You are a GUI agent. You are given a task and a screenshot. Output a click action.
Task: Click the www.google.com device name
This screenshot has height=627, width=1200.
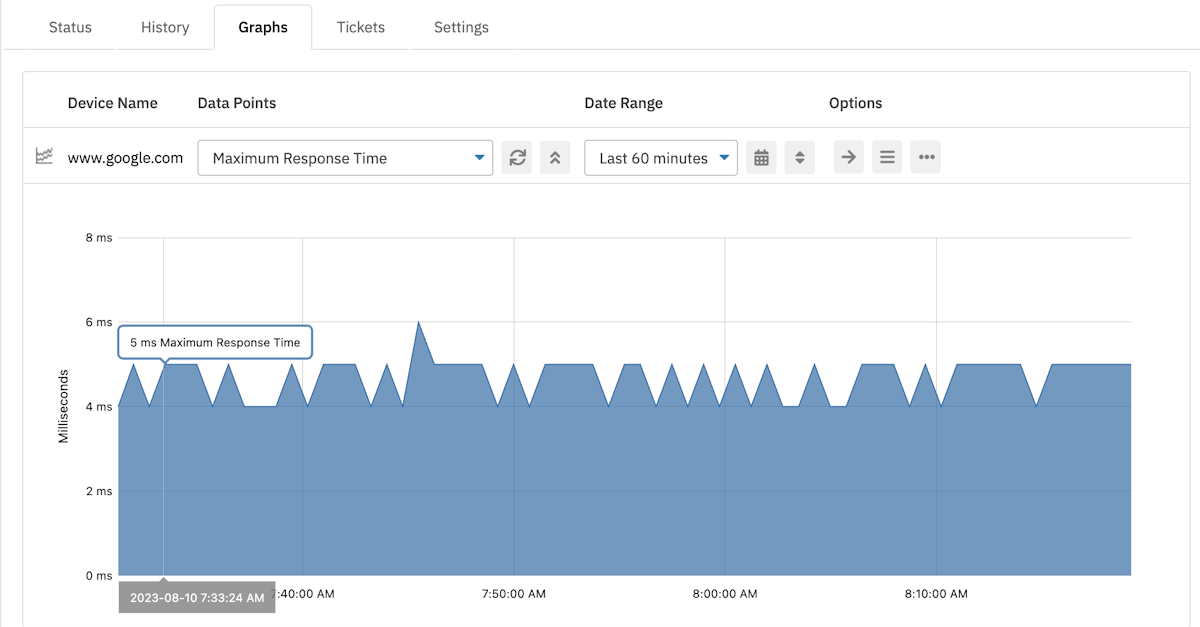pos(125,157)
